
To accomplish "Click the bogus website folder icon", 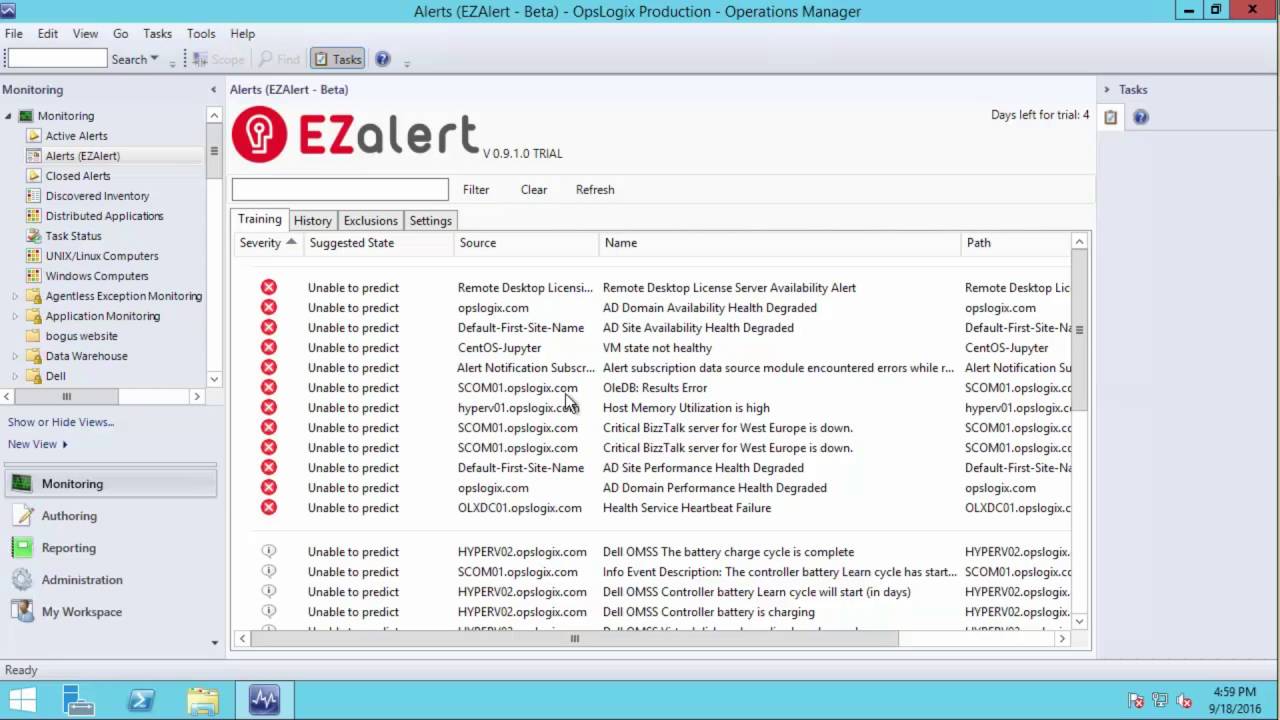I will point(33,336).
